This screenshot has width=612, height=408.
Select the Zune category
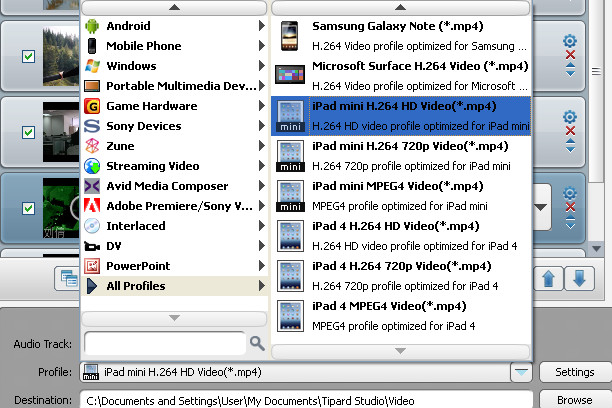tap(174, 146)
